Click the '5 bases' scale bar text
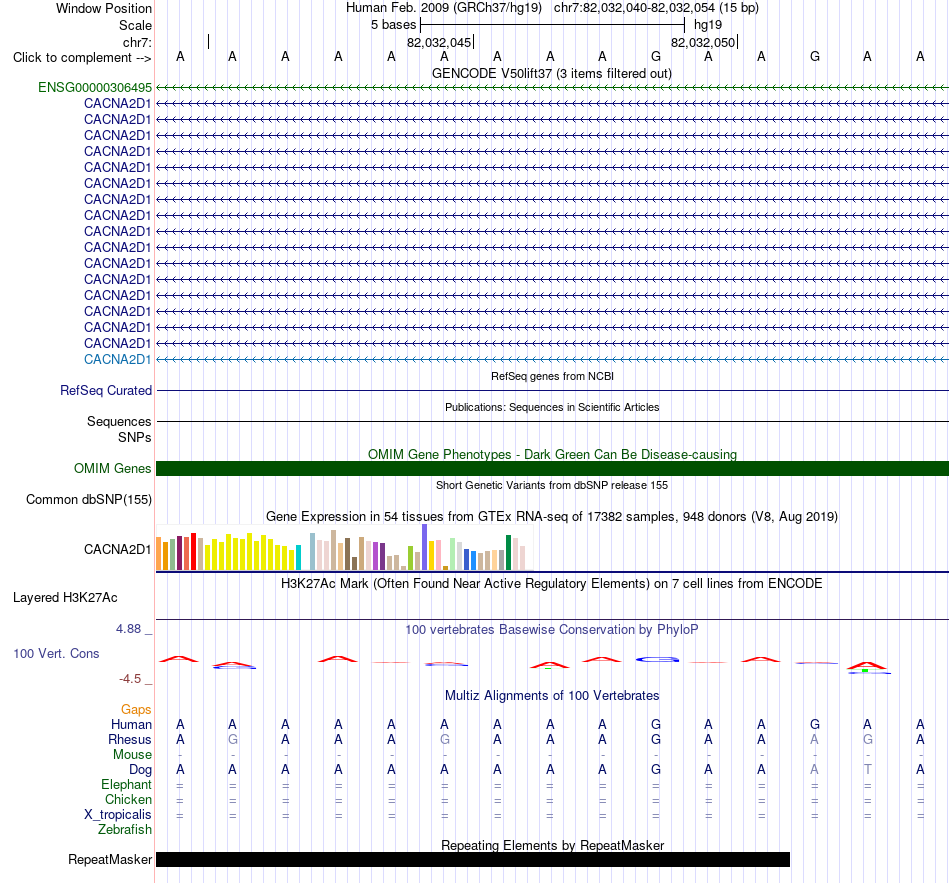 coord(394,25)
